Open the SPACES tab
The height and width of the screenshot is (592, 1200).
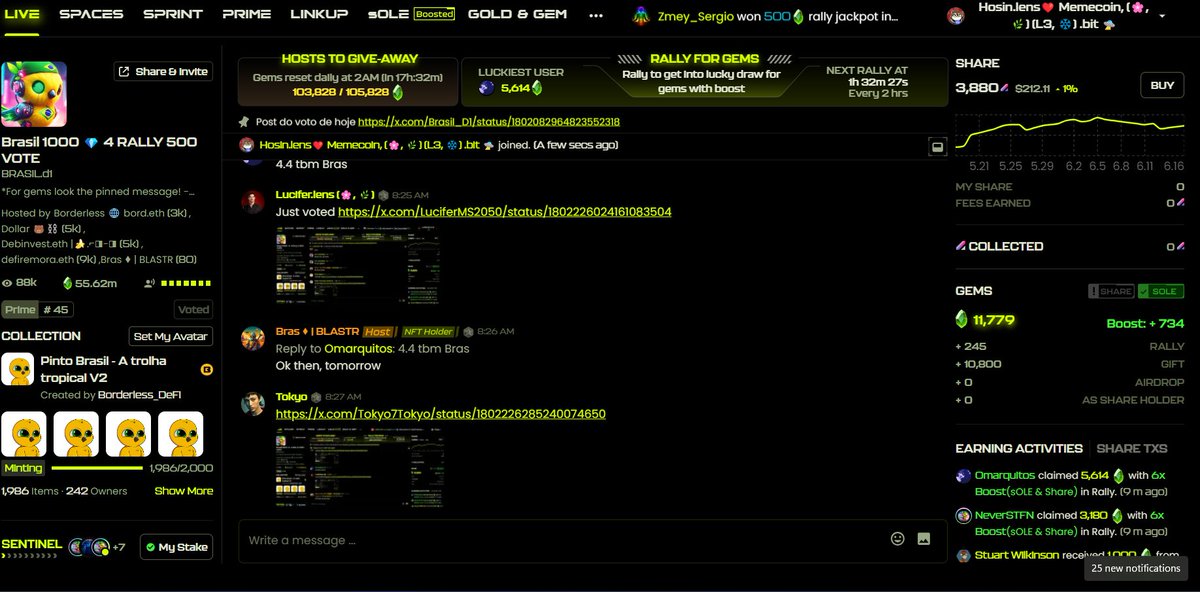coord(91,14)
